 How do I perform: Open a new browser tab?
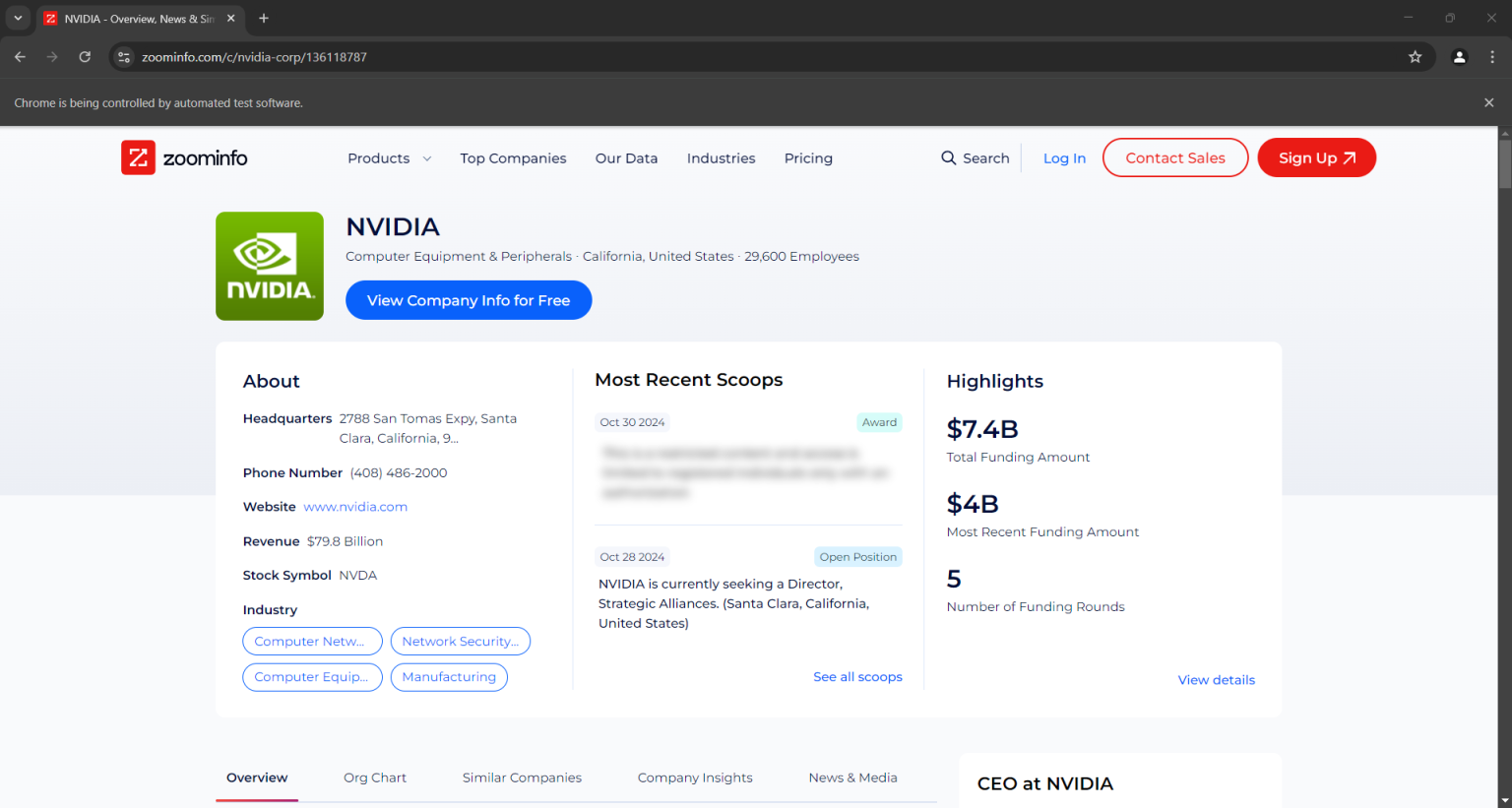pyautogui.click(x=264, y=18)
